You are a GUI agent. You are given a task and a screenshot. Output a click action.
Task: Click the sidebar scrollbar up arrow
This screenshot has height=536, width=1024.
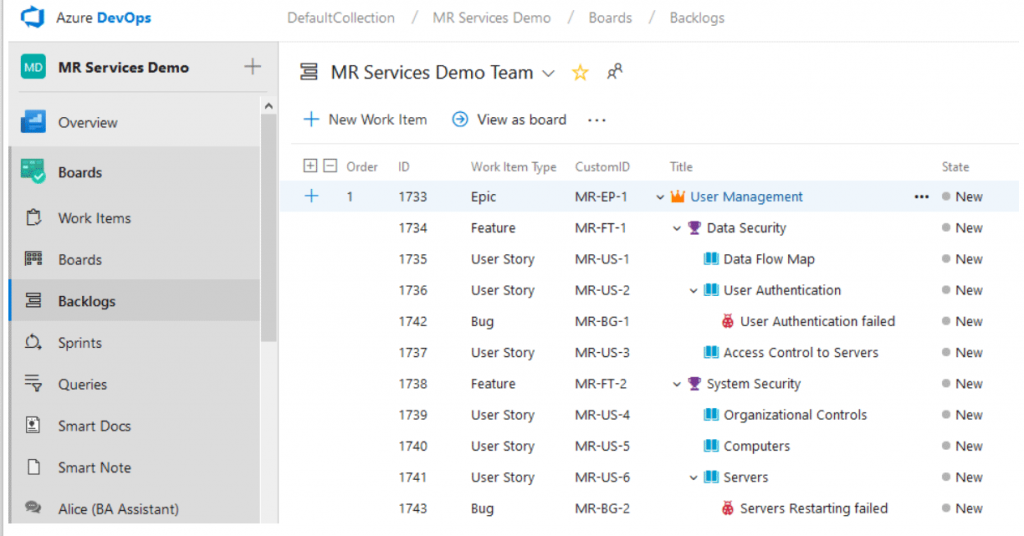coord(268,106)
